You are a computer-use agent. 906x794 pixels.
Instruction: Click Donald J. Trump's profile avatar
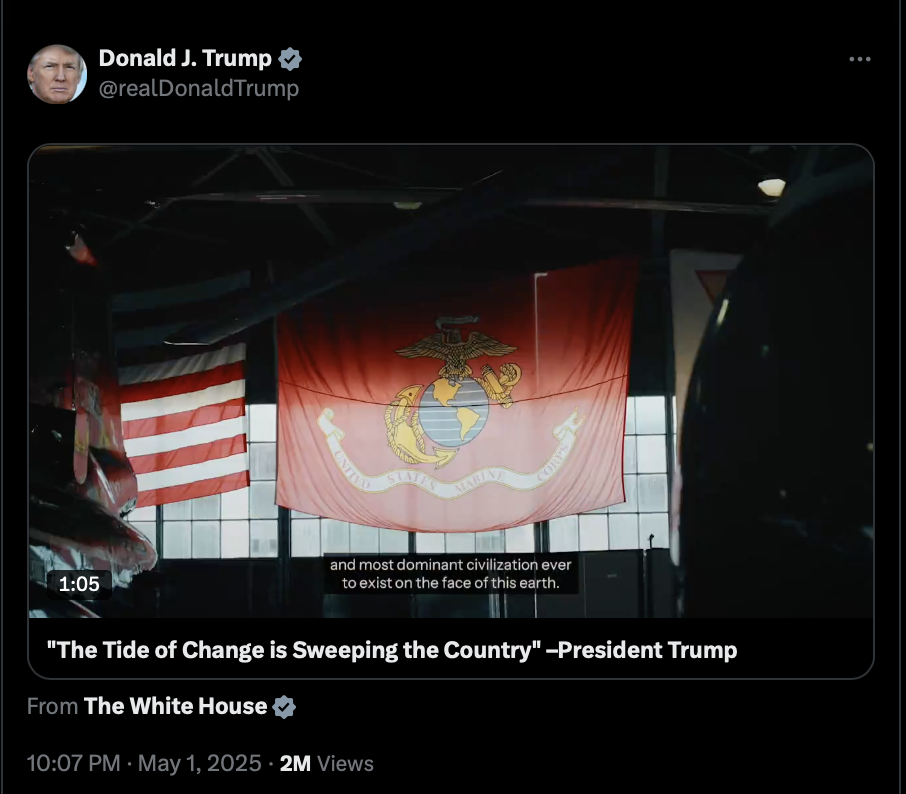[57, 74]
